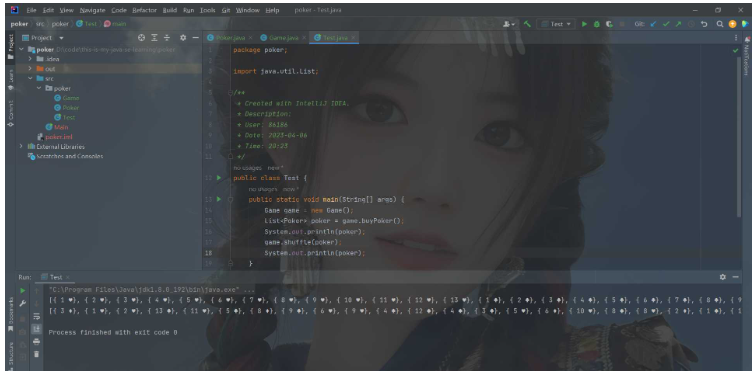Rerun Test in the Run panel
Image resolution: width=756 pixels, height=371 pixels.
click(x=23, y=290)
